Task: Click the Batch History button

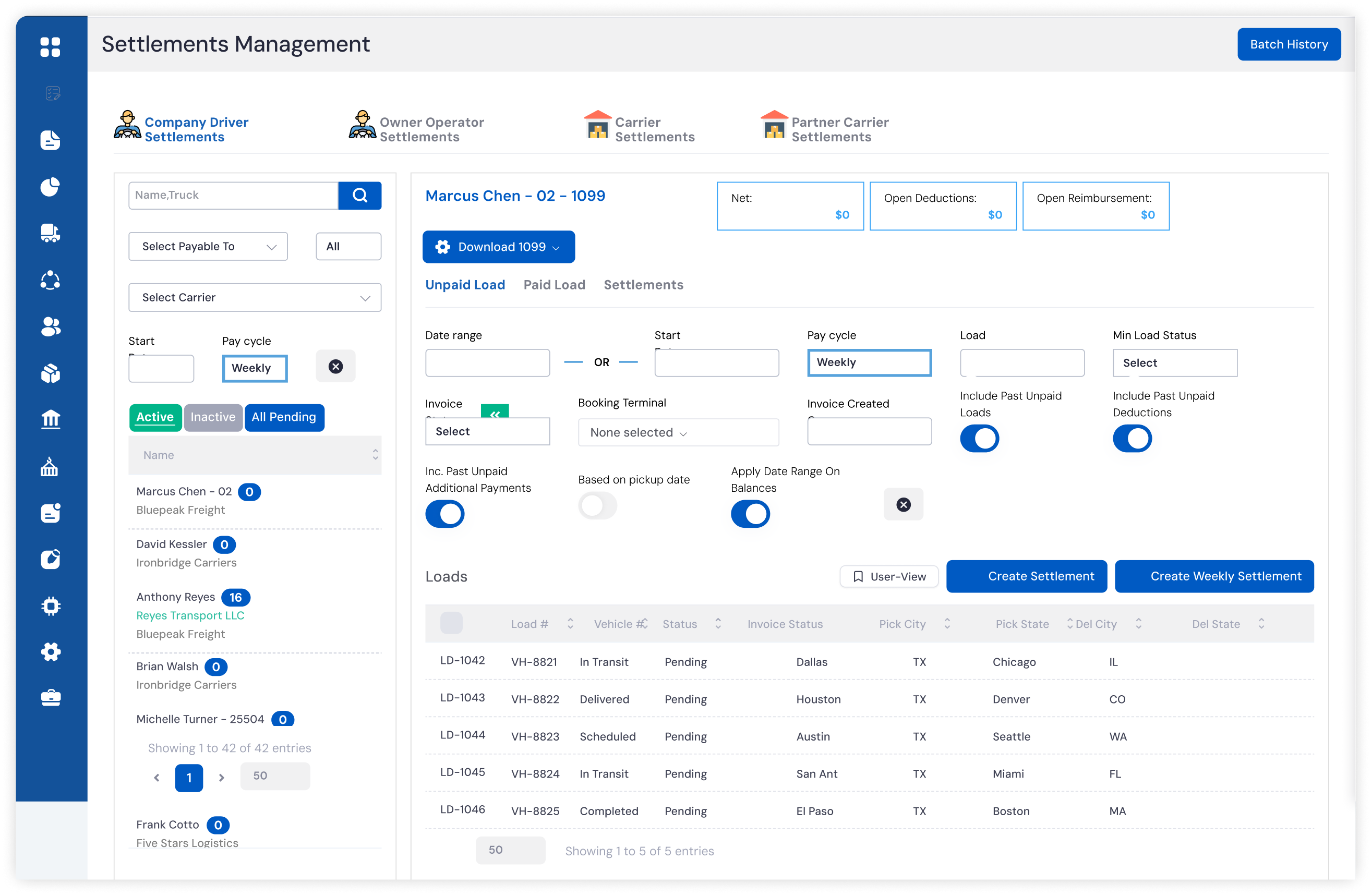Action: [x=1289, y=44]
